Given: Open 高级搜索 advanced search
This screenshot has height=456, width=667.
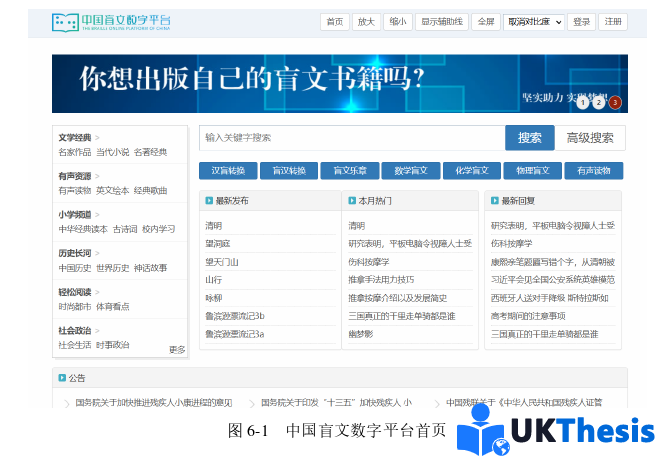Looking at the screenshot, I should click(590, 138).
